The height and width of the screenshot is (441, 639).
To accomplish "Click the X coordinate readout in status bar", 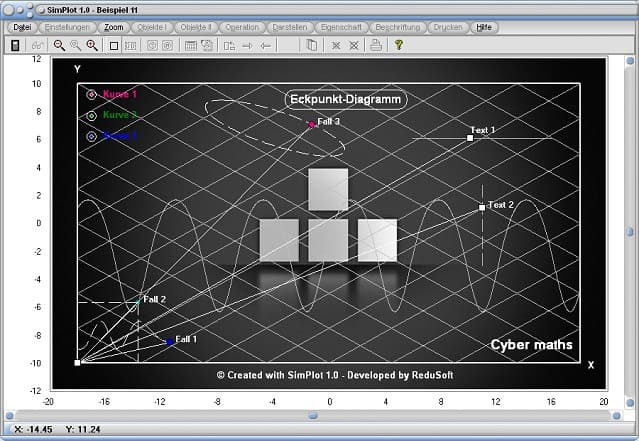I will 33,430.
